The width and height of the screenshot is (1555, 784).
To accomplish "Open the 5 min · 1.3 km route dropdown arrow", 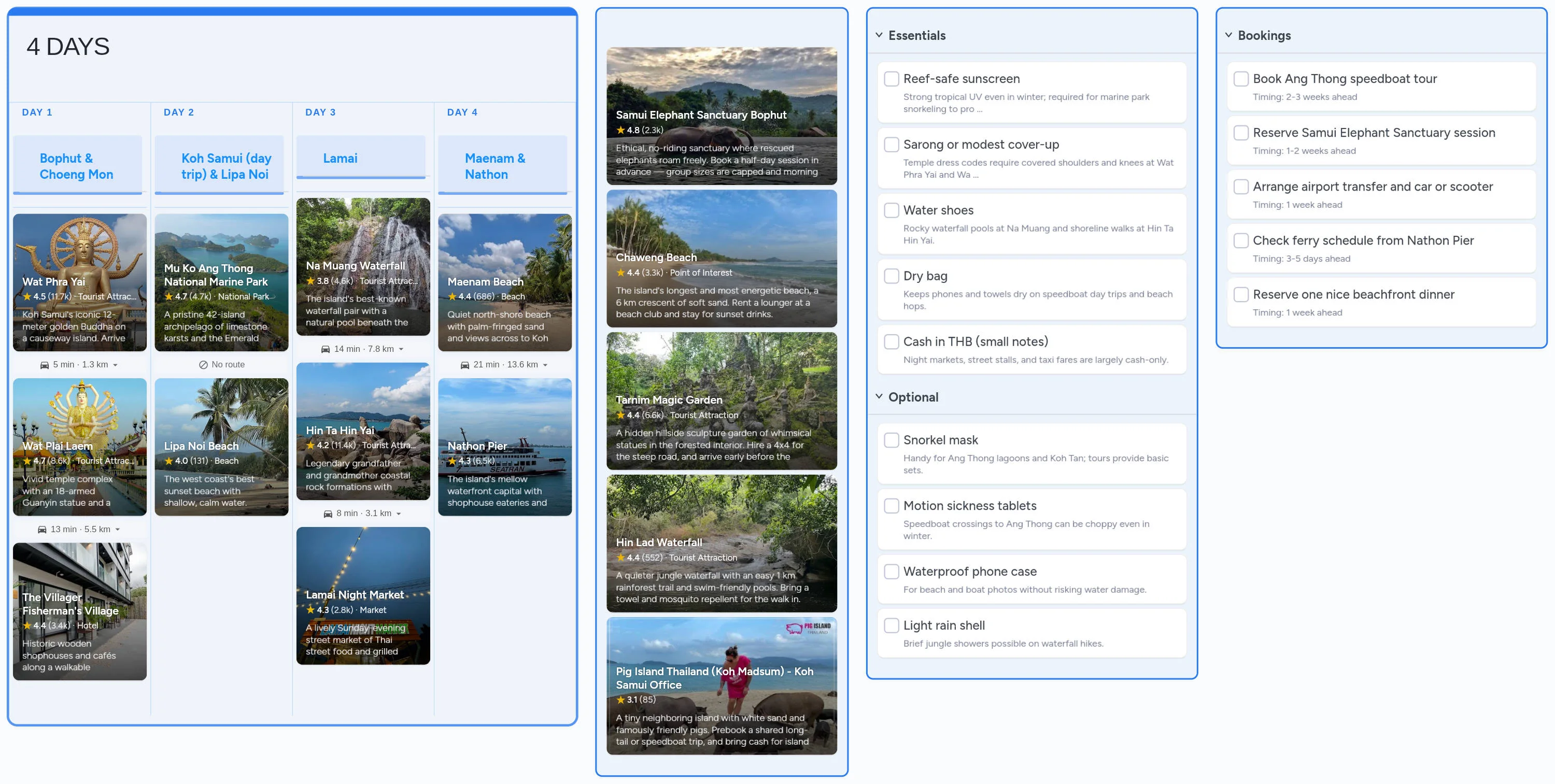I will click(115, 365).
